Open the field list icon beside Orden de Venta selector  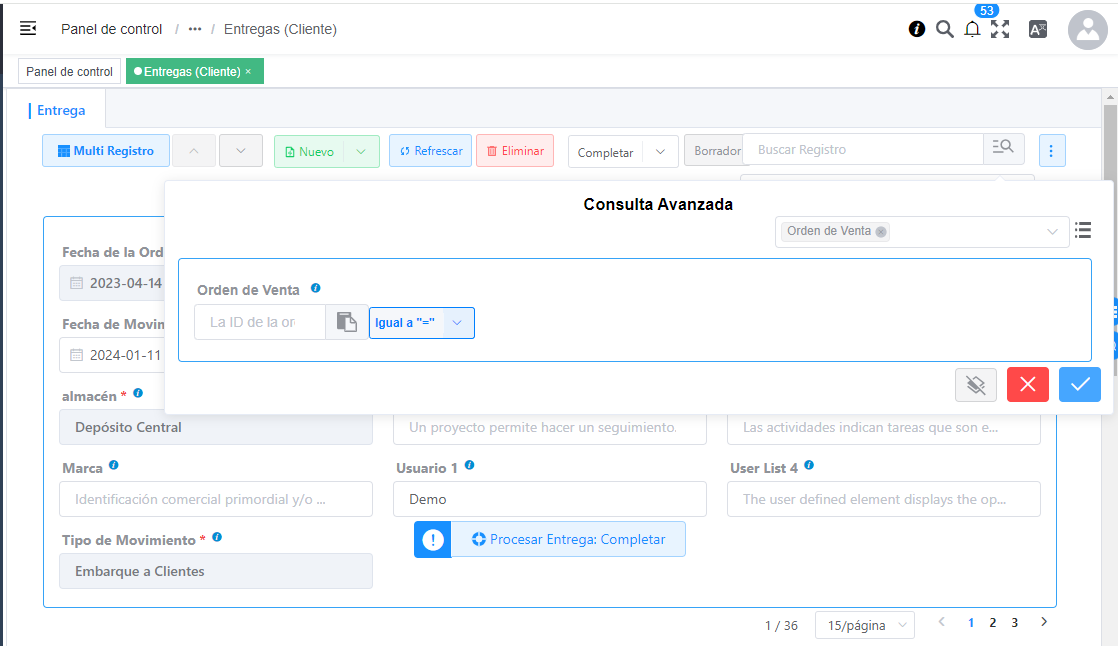point(1083,231)
